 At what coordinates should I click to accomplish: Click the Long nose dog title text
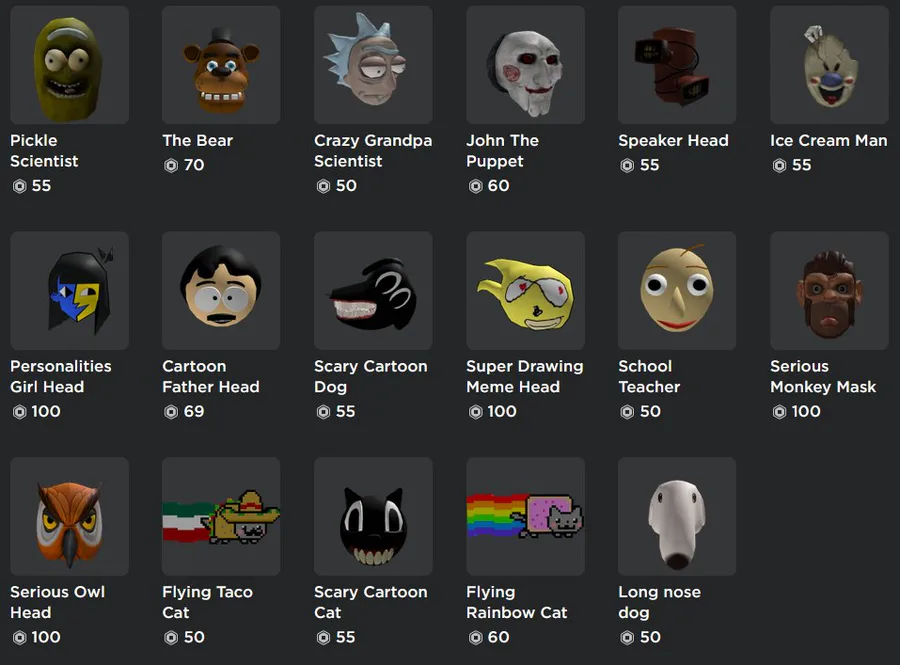(660, 602)
